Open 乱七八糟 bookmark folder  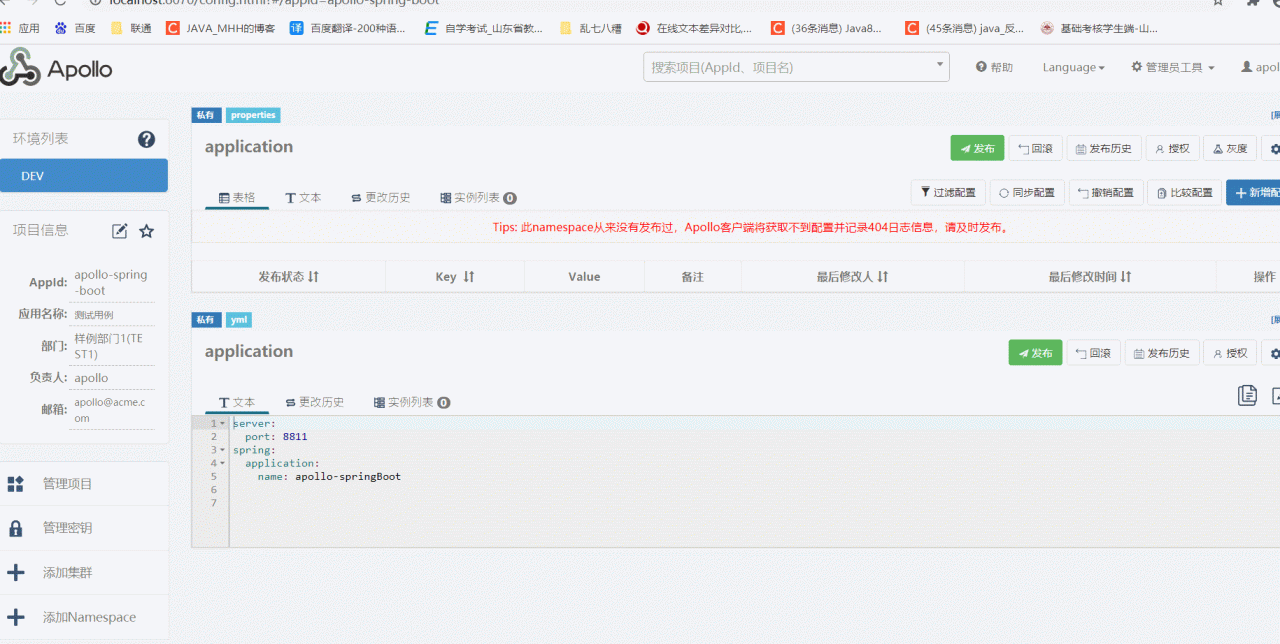click(x=591, y=28)
